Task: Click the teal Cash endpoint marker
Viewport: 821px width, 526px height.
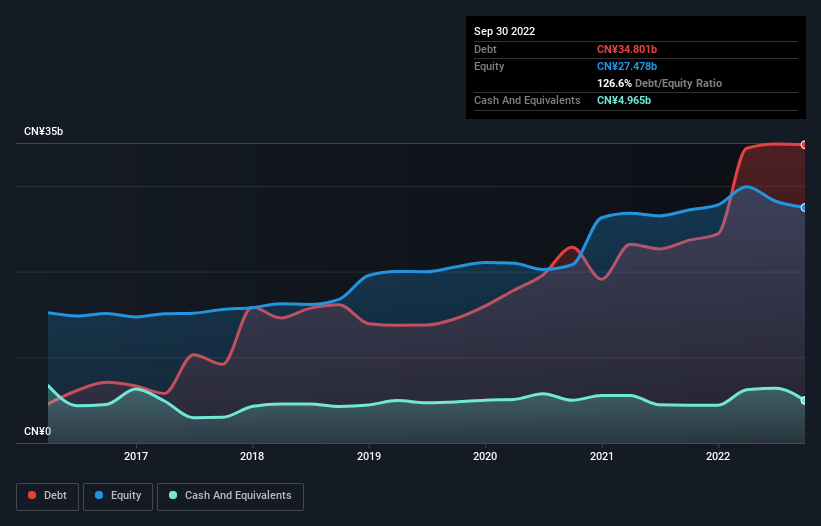Action: tap(804, 400)
